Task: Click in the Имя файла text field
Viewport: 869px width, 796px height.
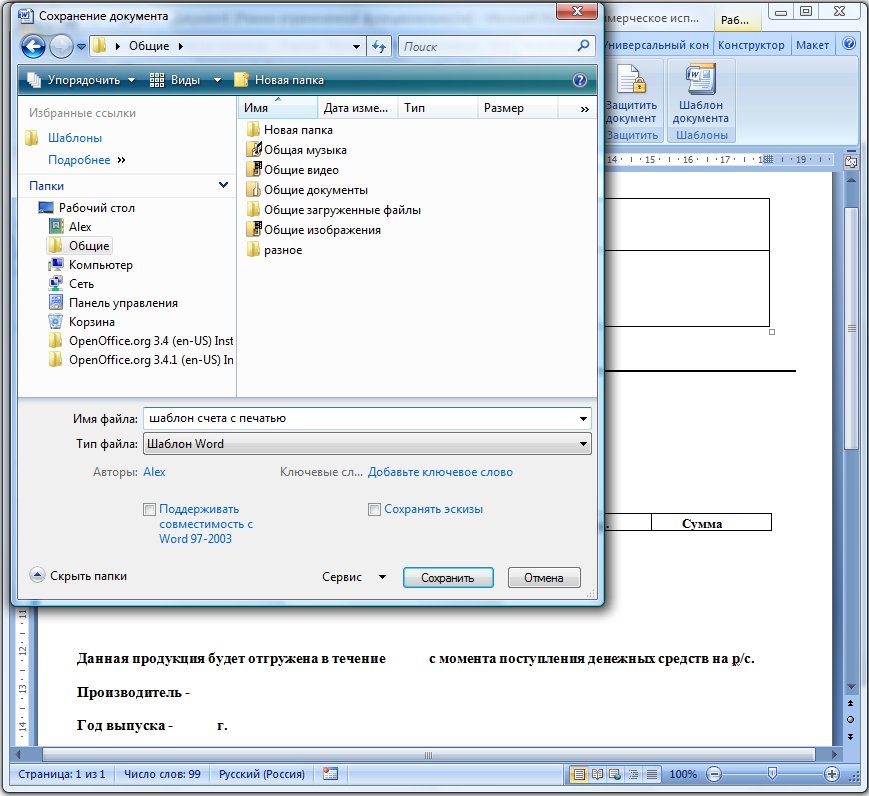Action: coord(360,419)
